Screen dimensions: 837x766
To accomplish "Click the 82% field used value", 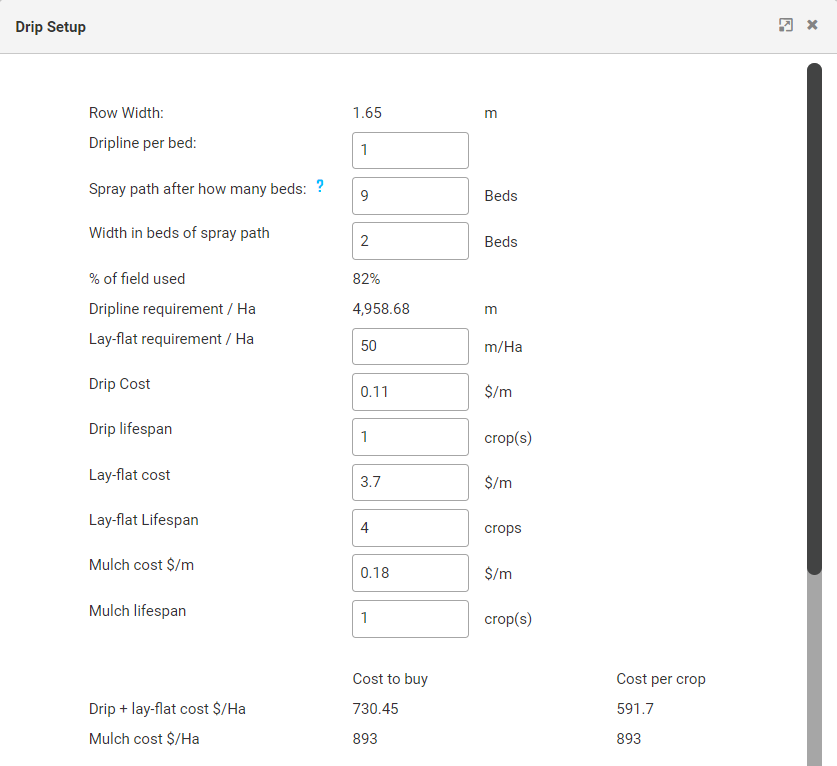I will pos(366,279).
